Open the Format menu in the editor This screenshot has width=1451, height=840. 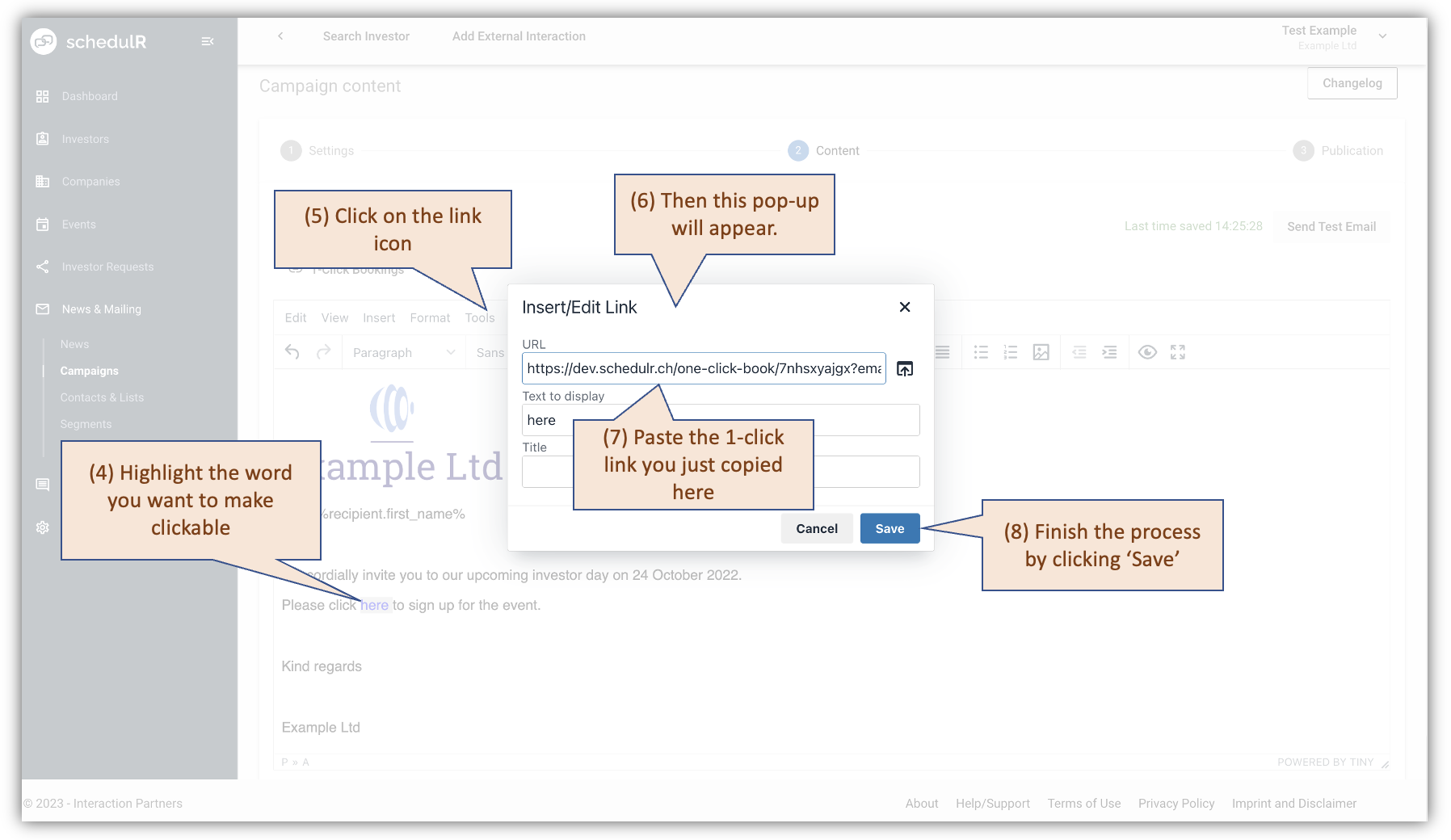pos(429,317)
